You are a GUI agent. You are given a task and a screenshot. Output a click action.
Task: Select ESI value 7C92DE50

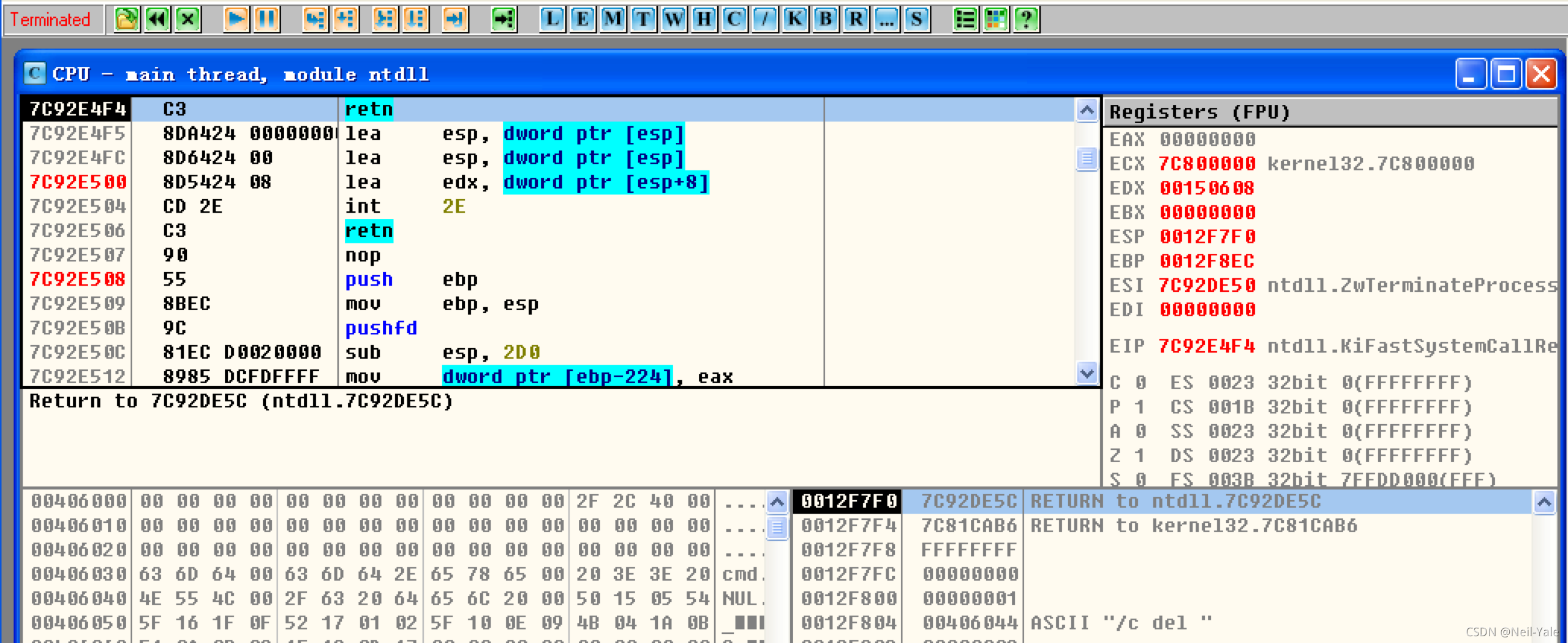pos(1207,285)
